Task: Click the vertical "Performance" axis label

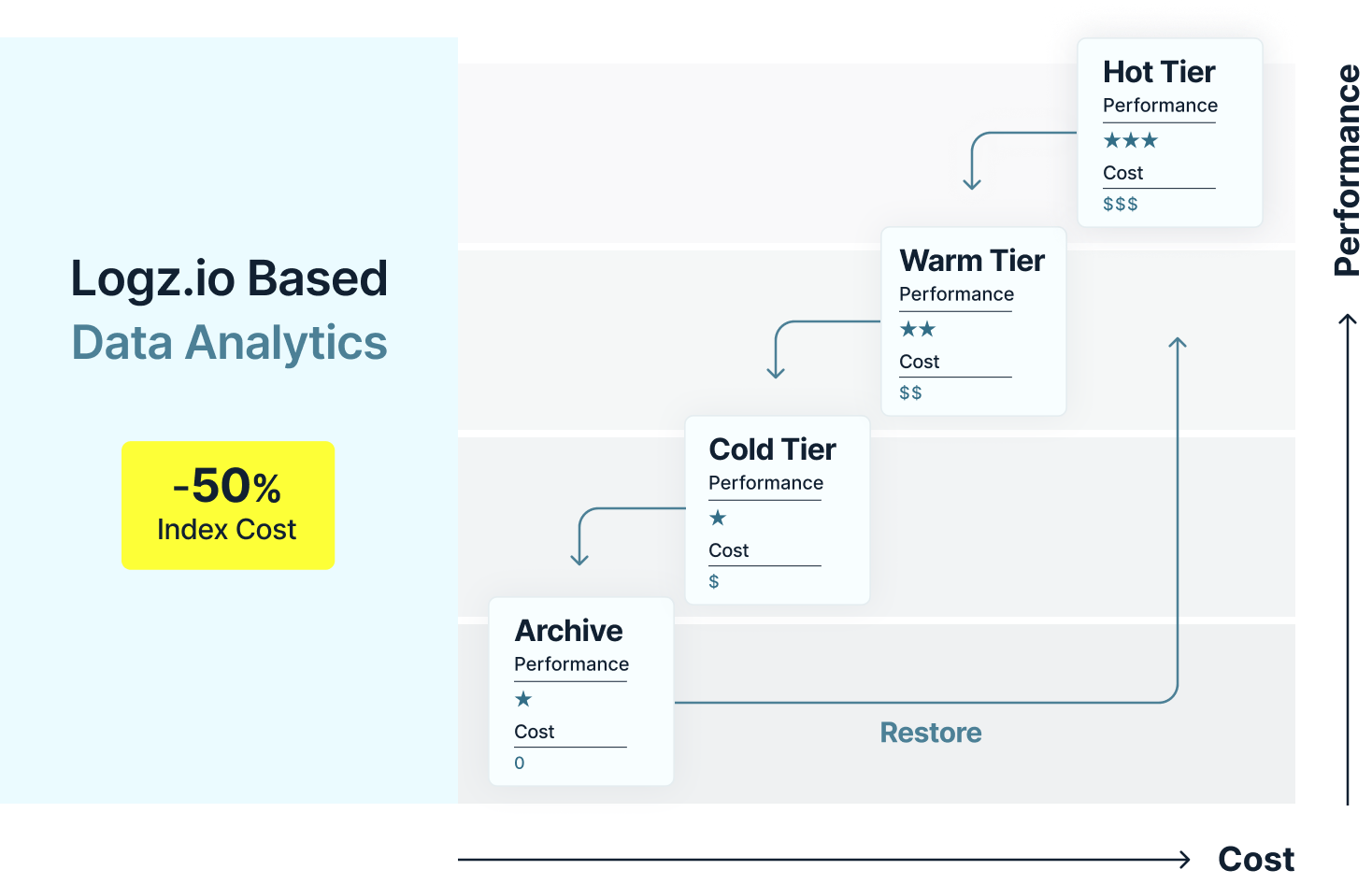Action: [x=1347, y=170]
